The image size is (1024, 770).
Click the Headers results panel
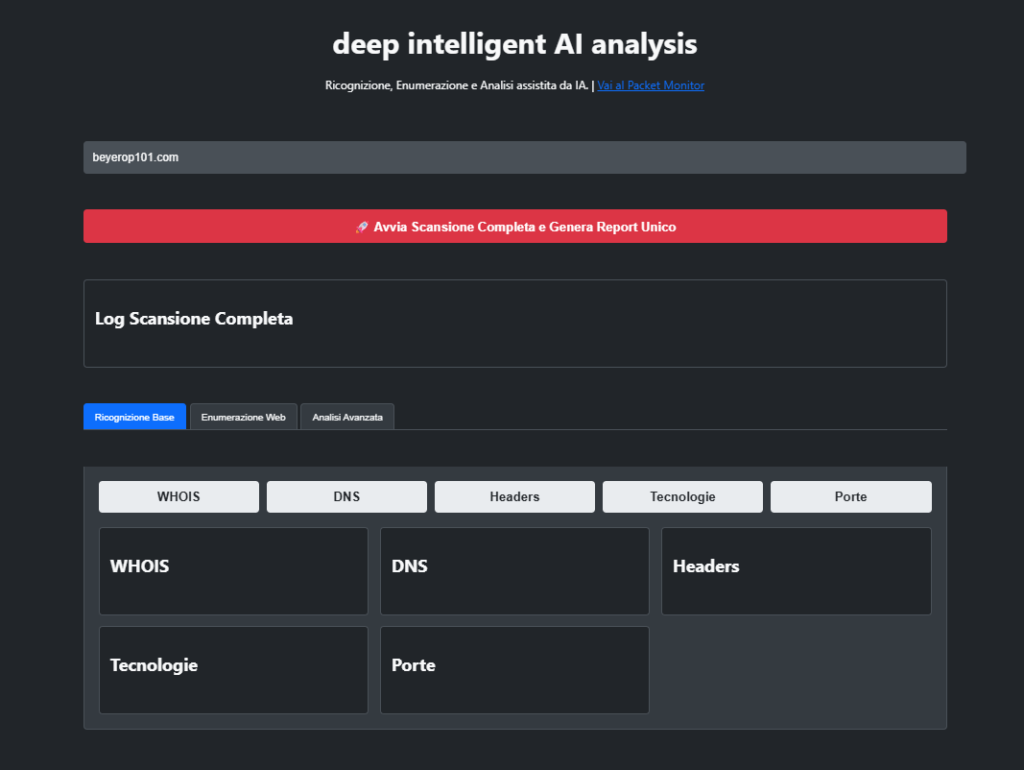pyautogui.click(x=796, y=570)
